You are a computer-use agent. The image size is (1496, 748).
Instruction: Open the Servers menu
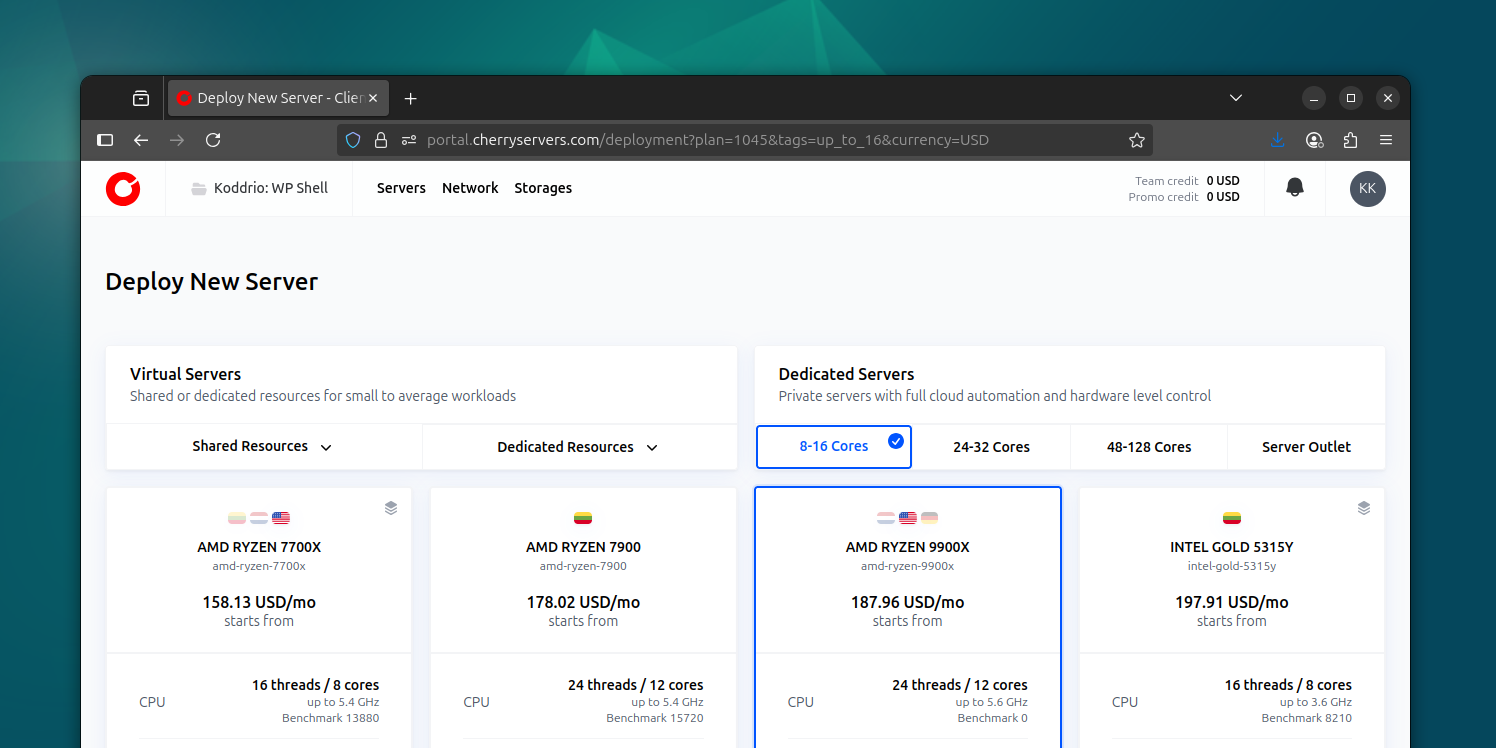coord(401,188)
